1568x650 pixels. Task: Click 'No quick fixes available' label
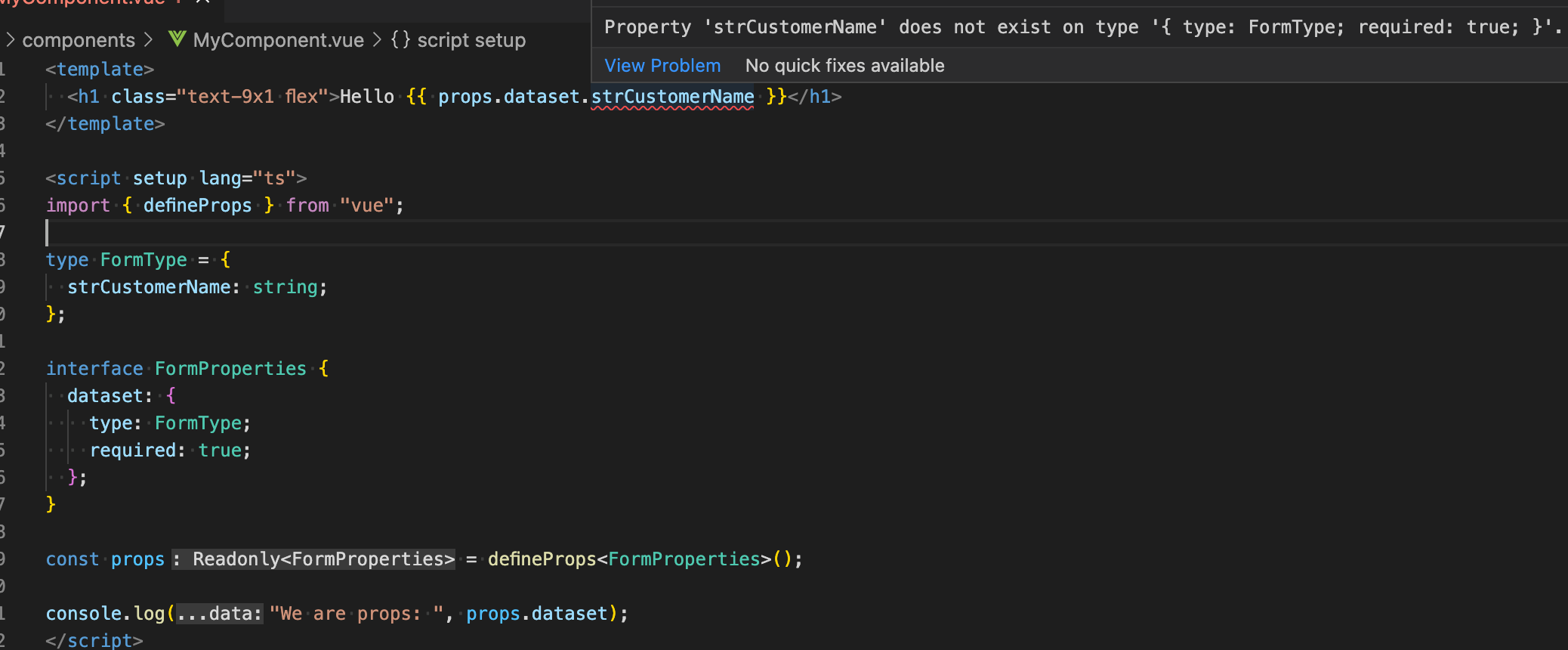844,66
